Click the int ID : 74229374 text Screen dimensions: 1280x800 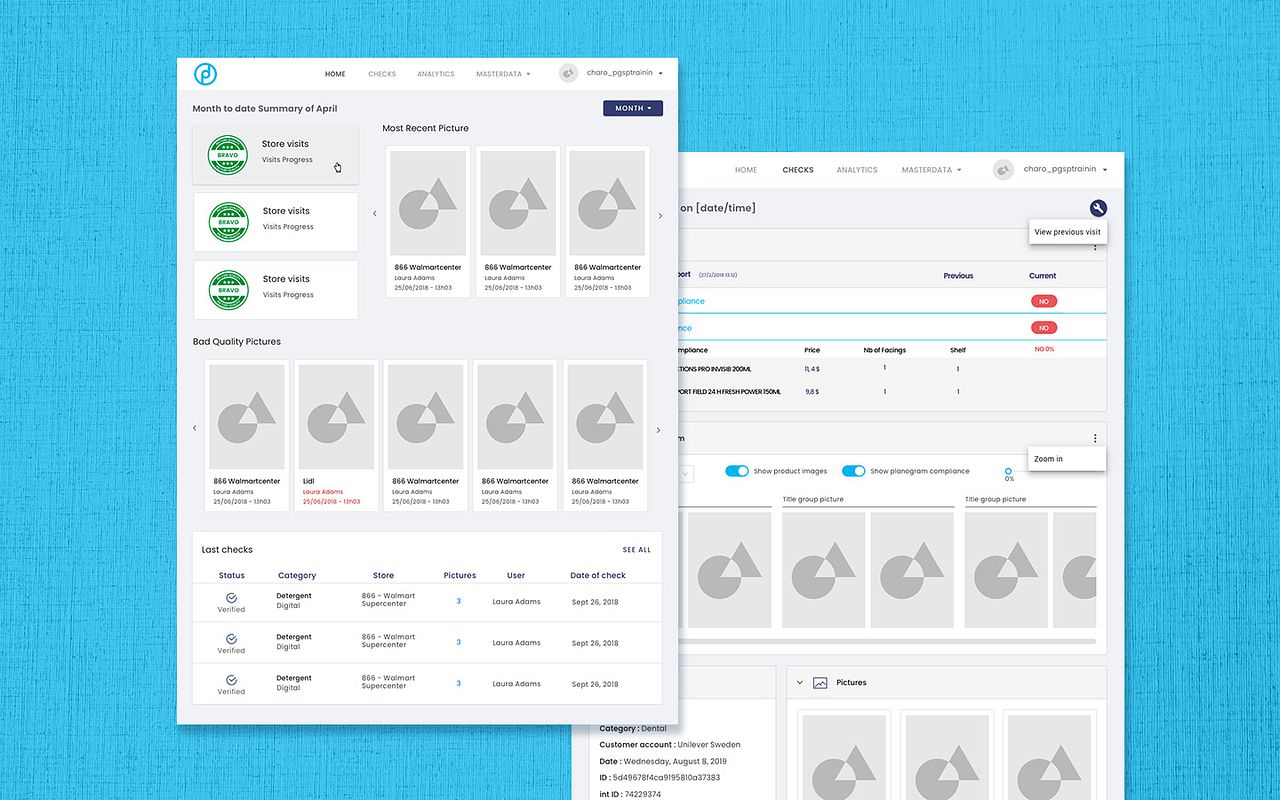[x=630, y=794]
